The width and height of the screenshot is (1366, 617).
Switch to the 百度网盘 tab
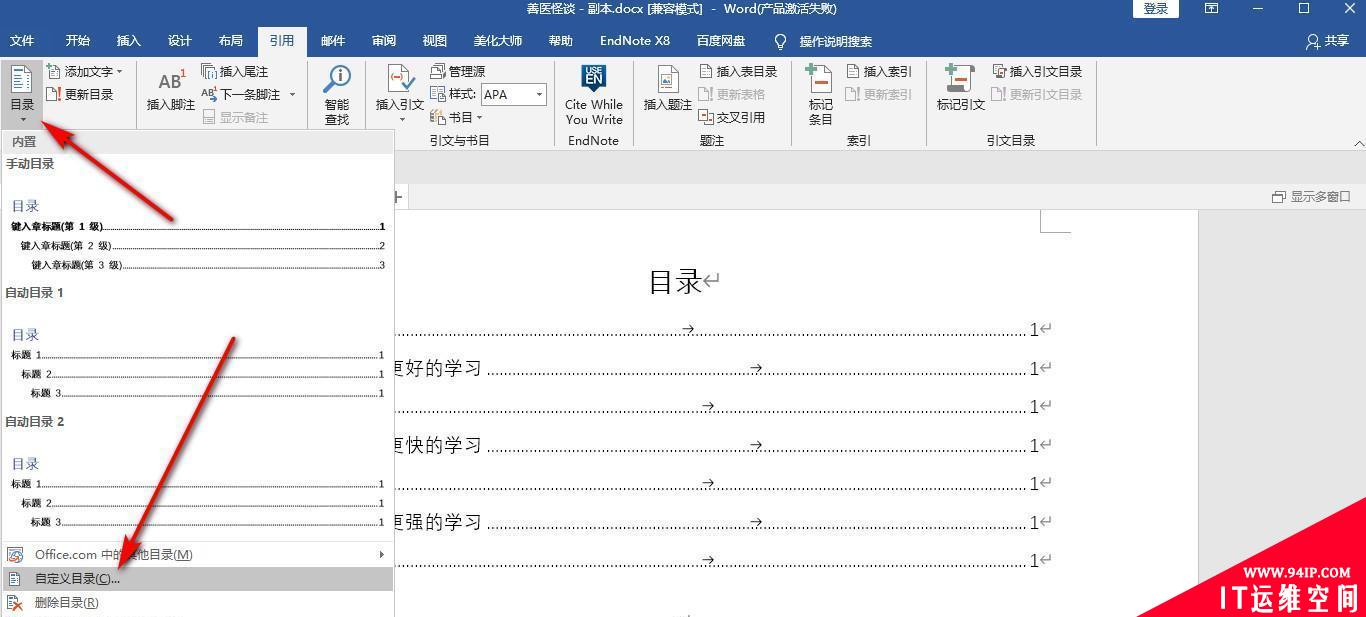pos(720,41)
